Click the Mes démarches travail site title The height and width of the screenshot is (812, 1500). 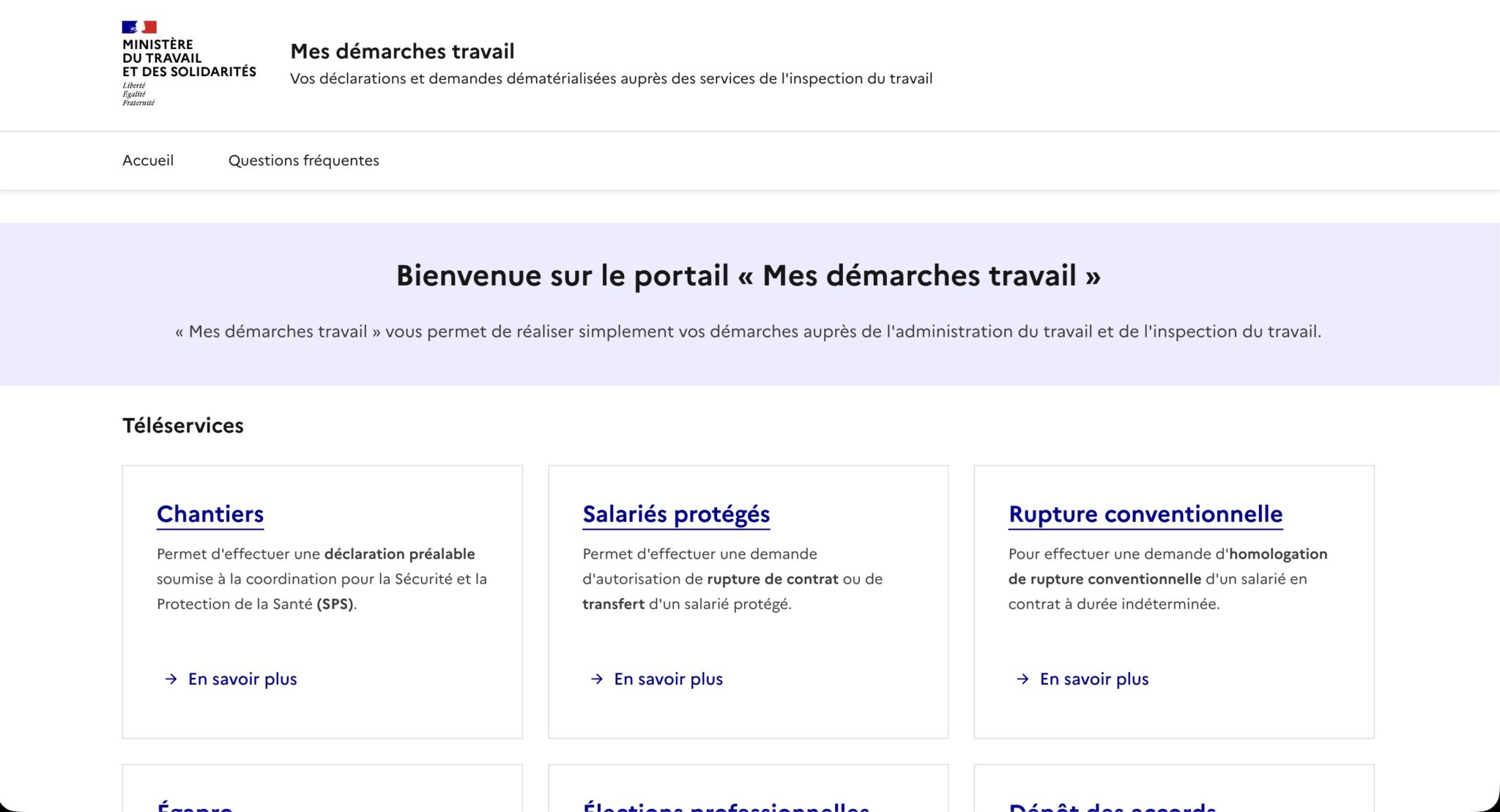point(402,51)
